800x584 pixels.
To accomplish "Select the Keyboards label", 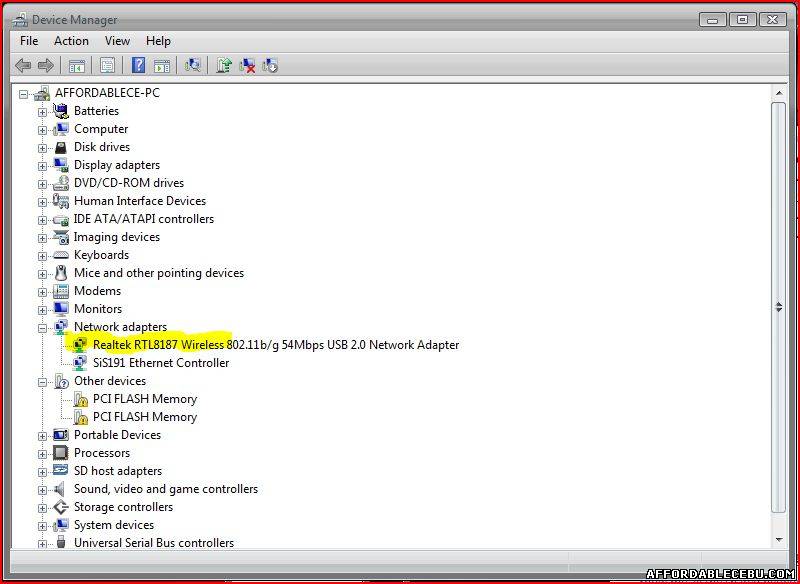I will 102,255.
